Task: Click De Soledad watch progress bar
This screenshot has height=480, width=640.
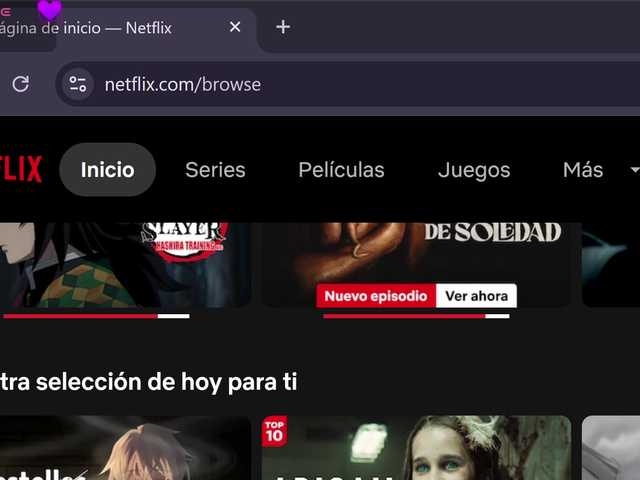Action: coord(416,316)
